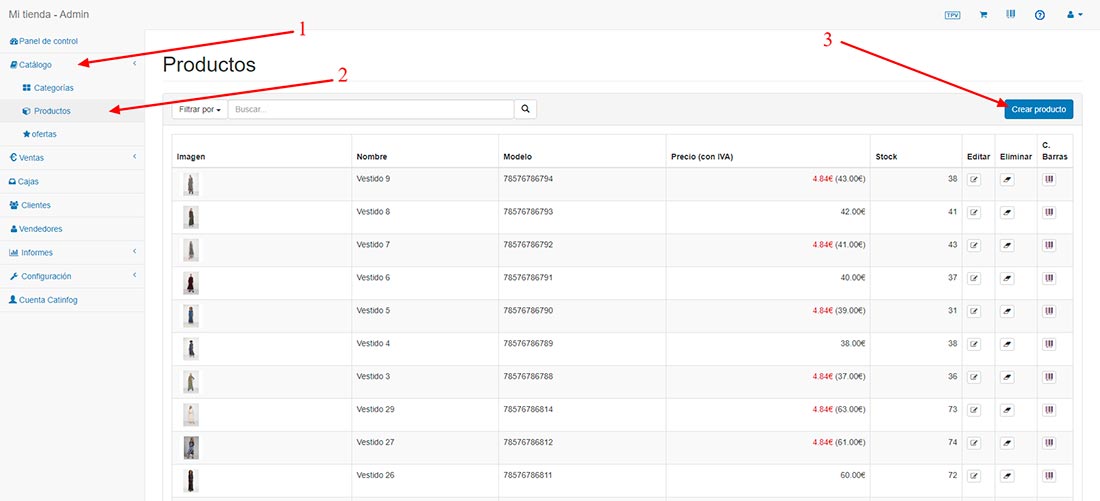The image size is (1100, 501).
Task: Open ofertas in the sidebar
Action: (x=39, y=134)
